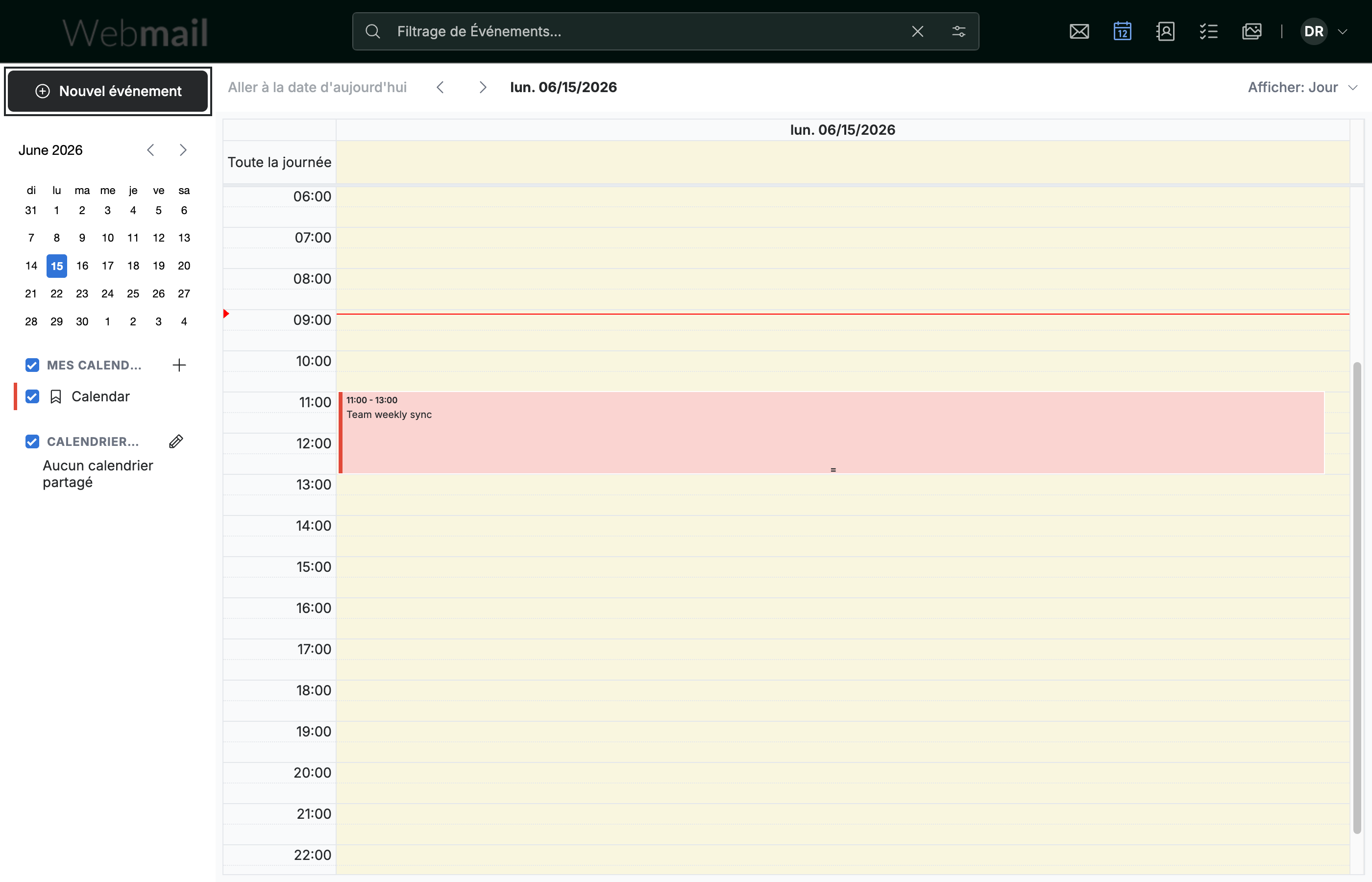Toggle the CALENDRIER... checkbox
Screen dimensions: 1372x882
32,441
